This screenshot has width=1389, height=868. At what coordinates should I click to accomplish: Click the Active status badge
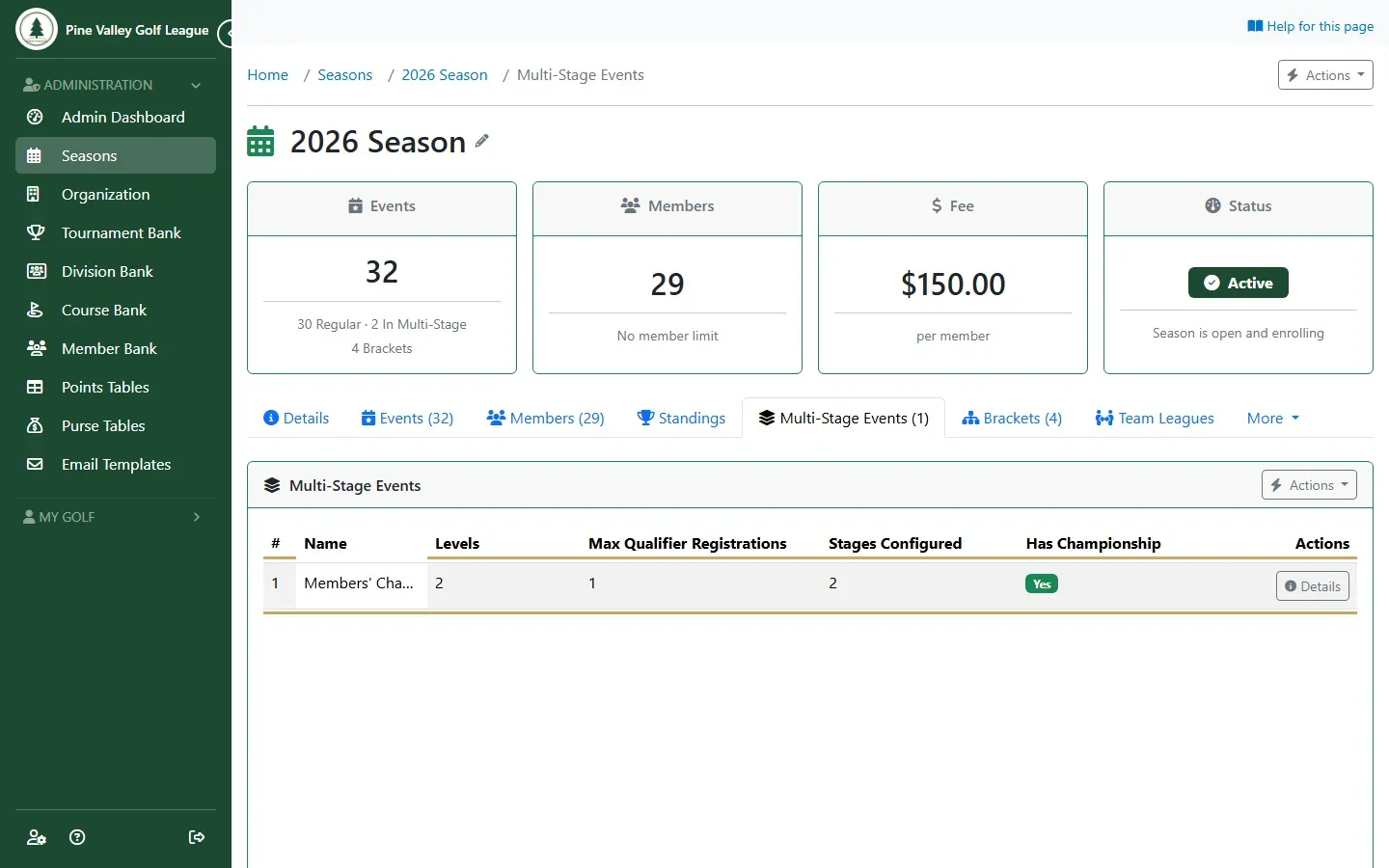tap(1239, 283)
